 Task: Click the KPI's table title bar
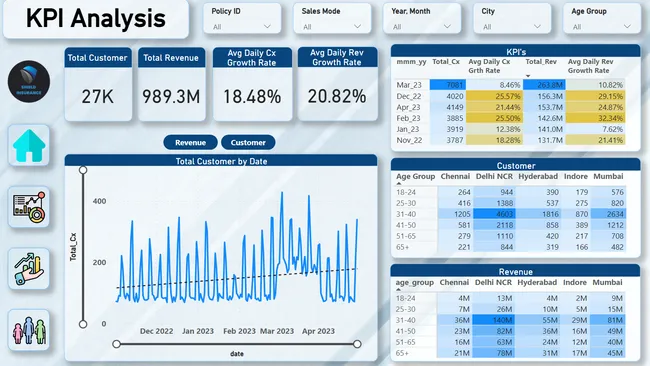click(516, 51)
